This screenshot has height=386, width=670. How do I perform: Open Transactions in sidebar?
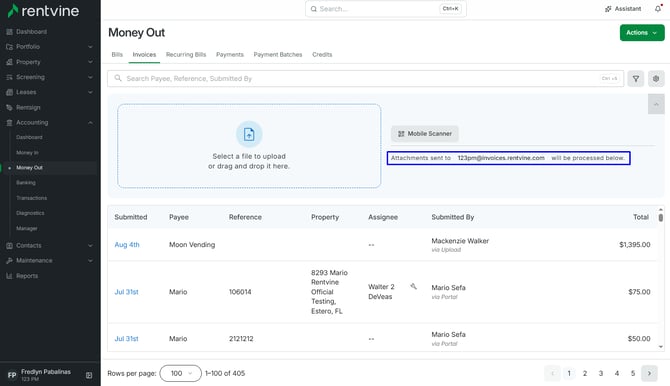tap(32, 198)
